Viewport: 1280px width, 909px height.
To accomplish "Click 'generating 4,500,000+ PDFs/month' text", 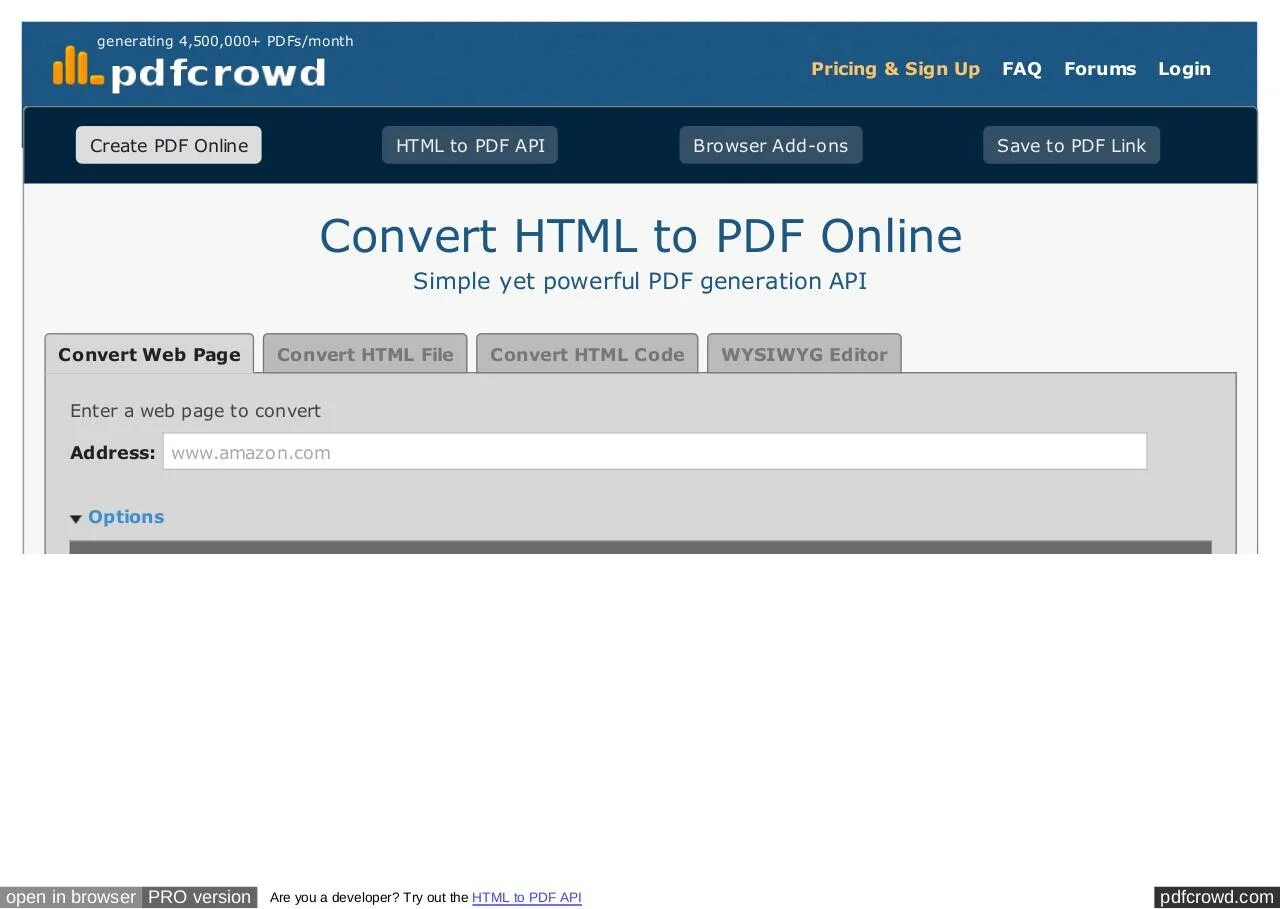I will 225,41.
